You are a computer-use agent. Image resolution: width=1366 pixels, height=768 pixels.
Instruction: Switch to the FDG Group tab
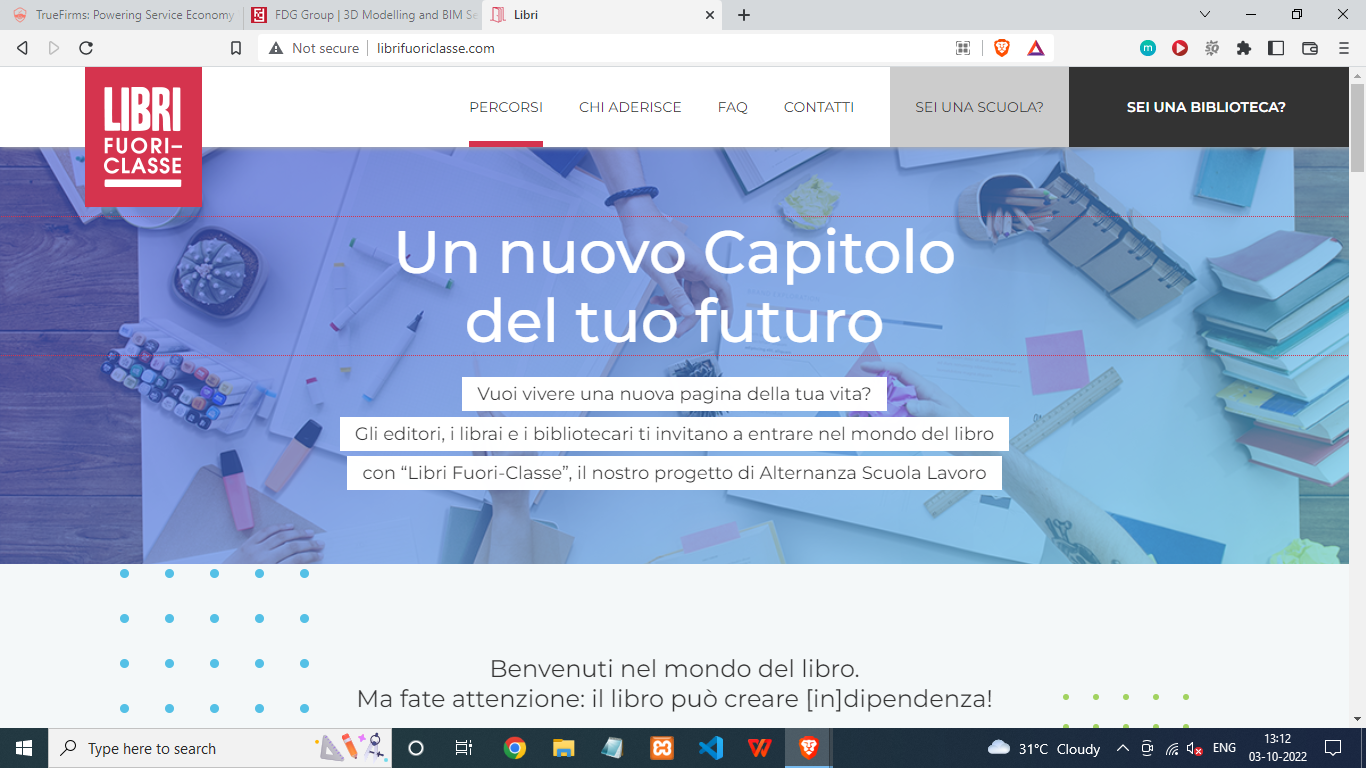point(363,15)
